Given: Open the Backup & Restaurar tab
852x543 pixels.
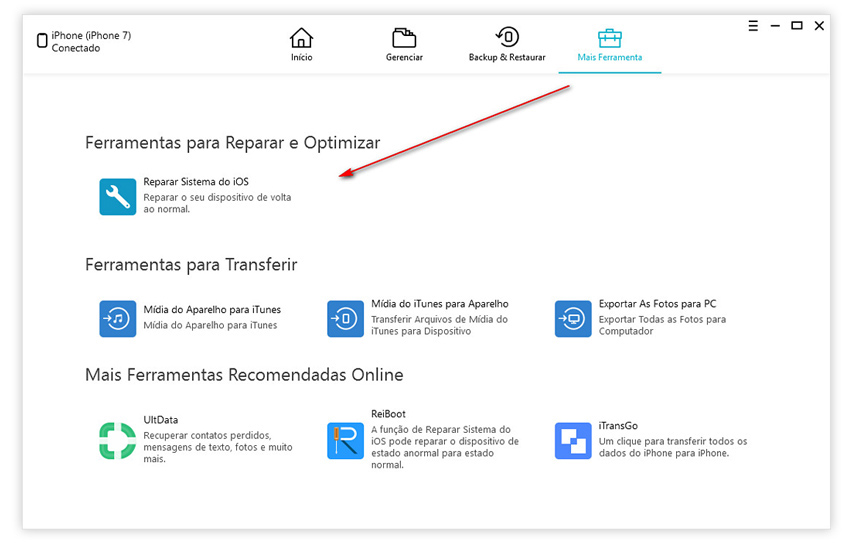Looking at the screenshot, I should (506, 45).
